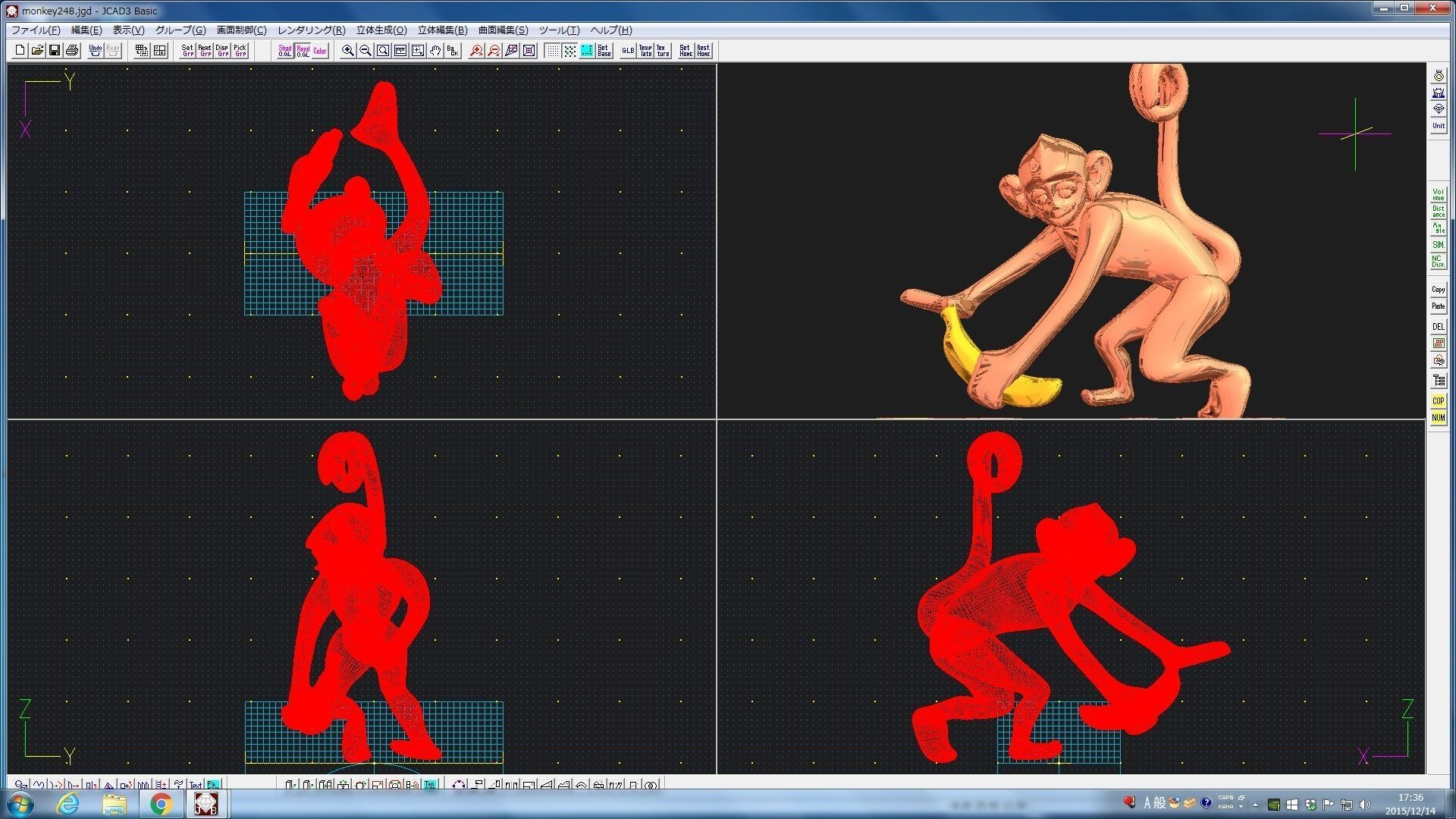Click the Volume measurement icon
1456x819 pixels.
point(1438,195)
